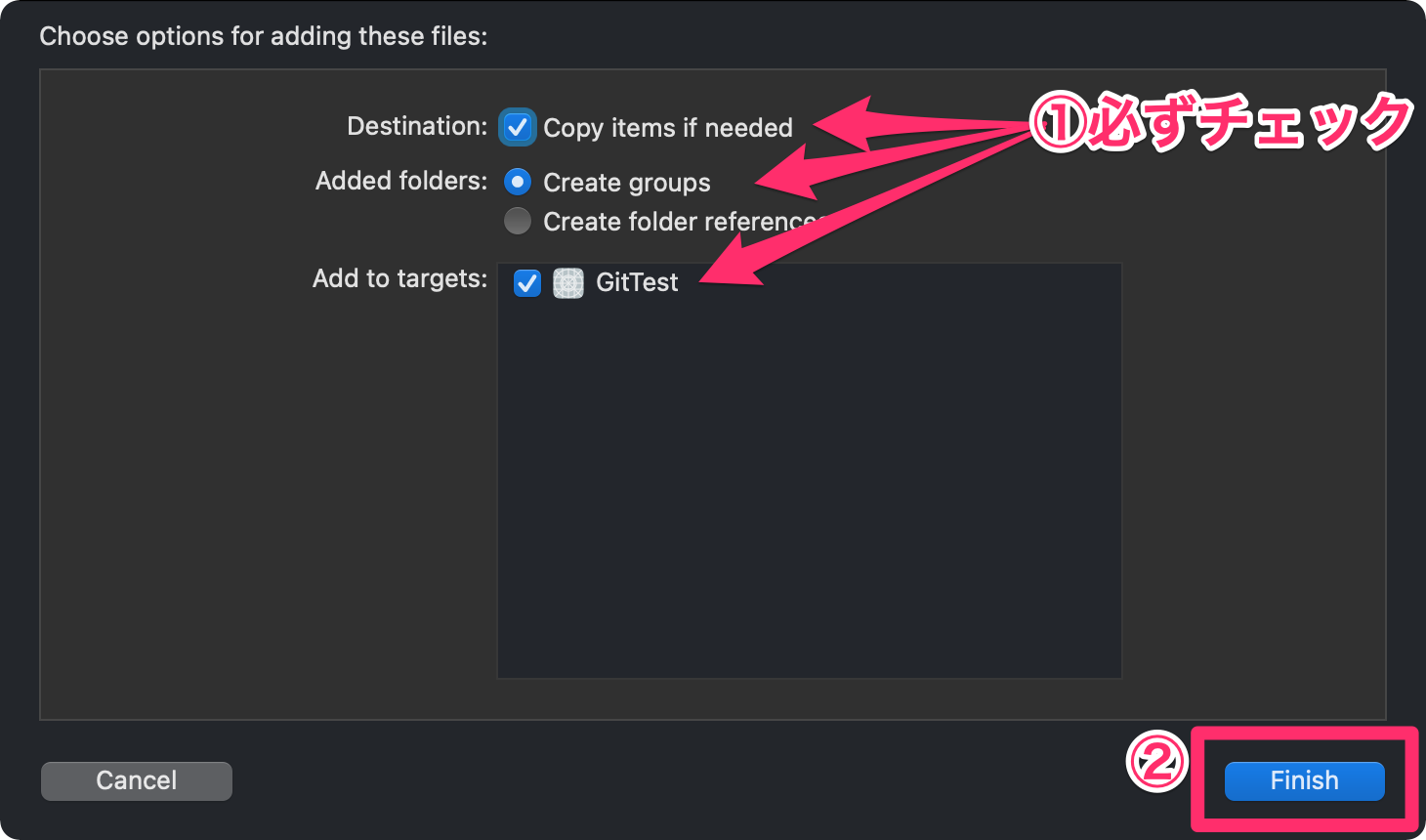1426x840 pixels.
Task: Uncheck the Copy items if needed checkbox
Action: tap(518, 127)
